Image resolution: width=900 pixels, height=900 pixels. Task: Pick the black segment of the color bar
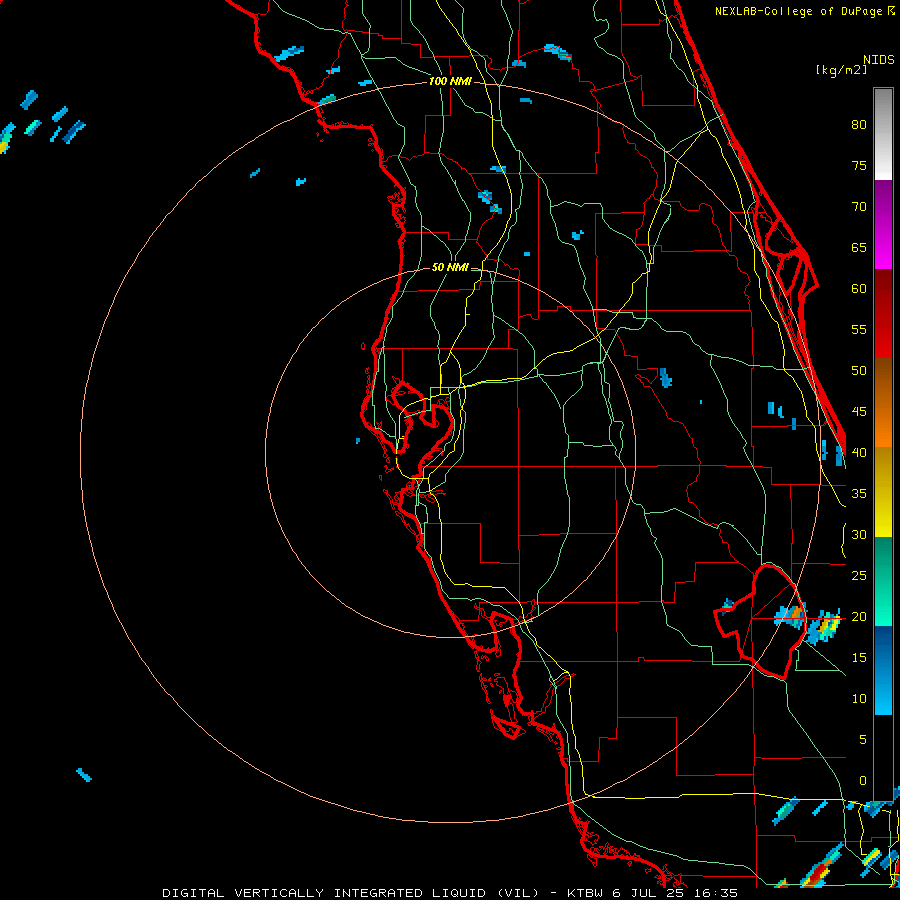(883, 758)
